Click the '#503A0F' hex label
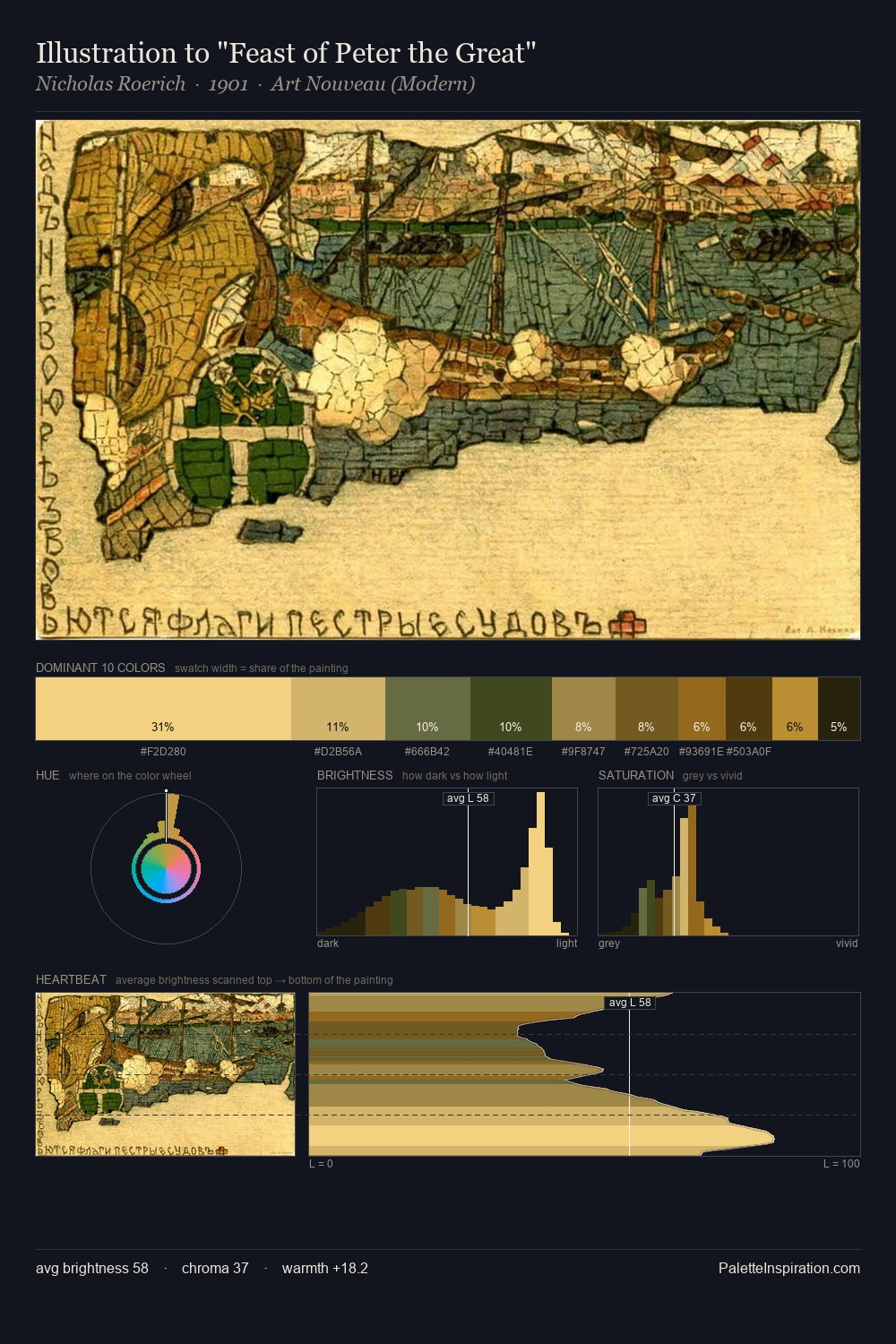 click(749, 752)
